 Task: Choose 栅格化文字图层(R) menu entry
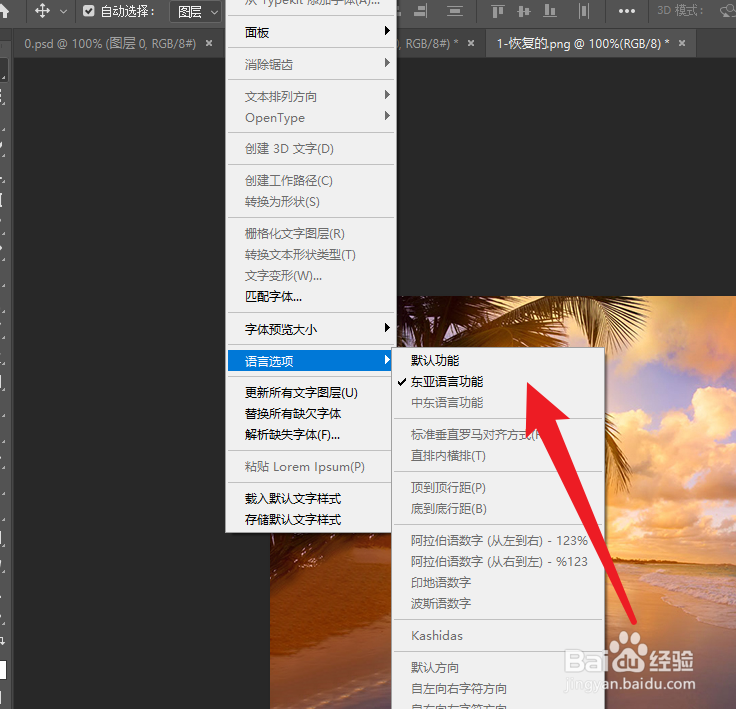(x=310, y=234)
